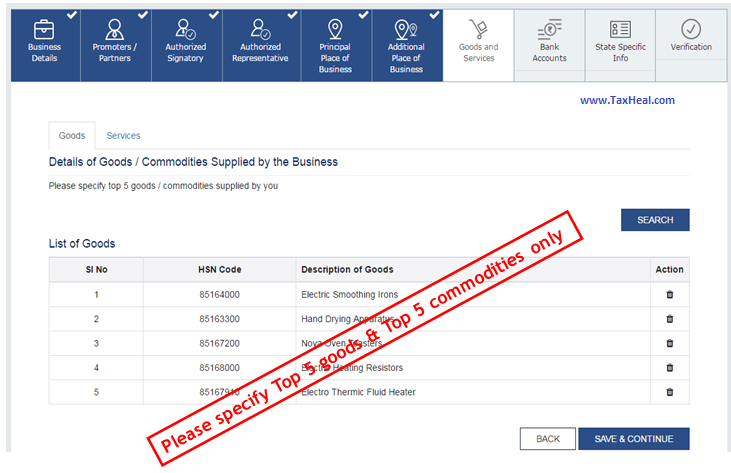
Task: Click the BACK button
Action: (x=547, y=439)
